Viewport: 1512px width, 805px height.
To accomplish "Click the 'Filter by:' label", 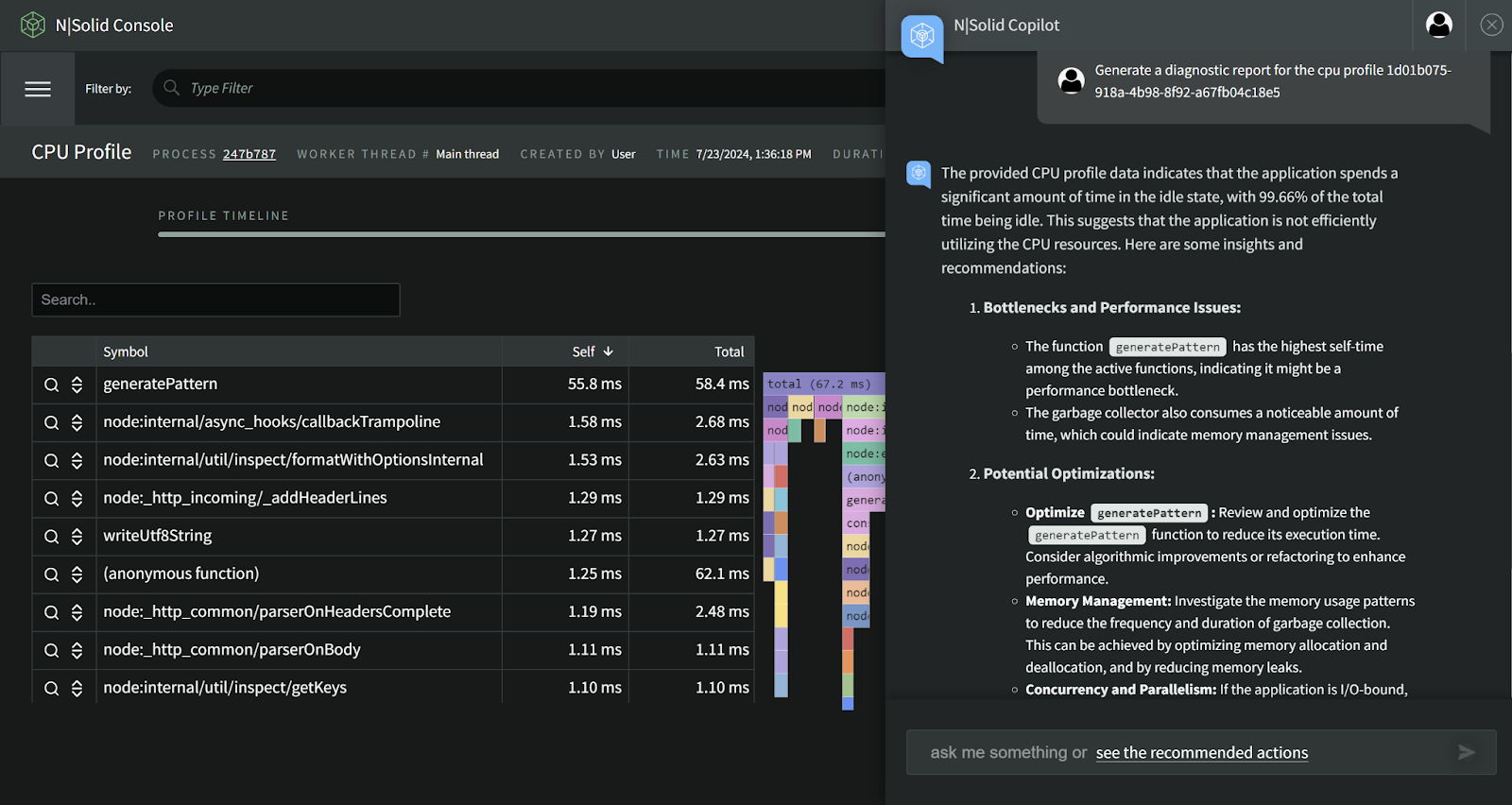I will point(109,89).
